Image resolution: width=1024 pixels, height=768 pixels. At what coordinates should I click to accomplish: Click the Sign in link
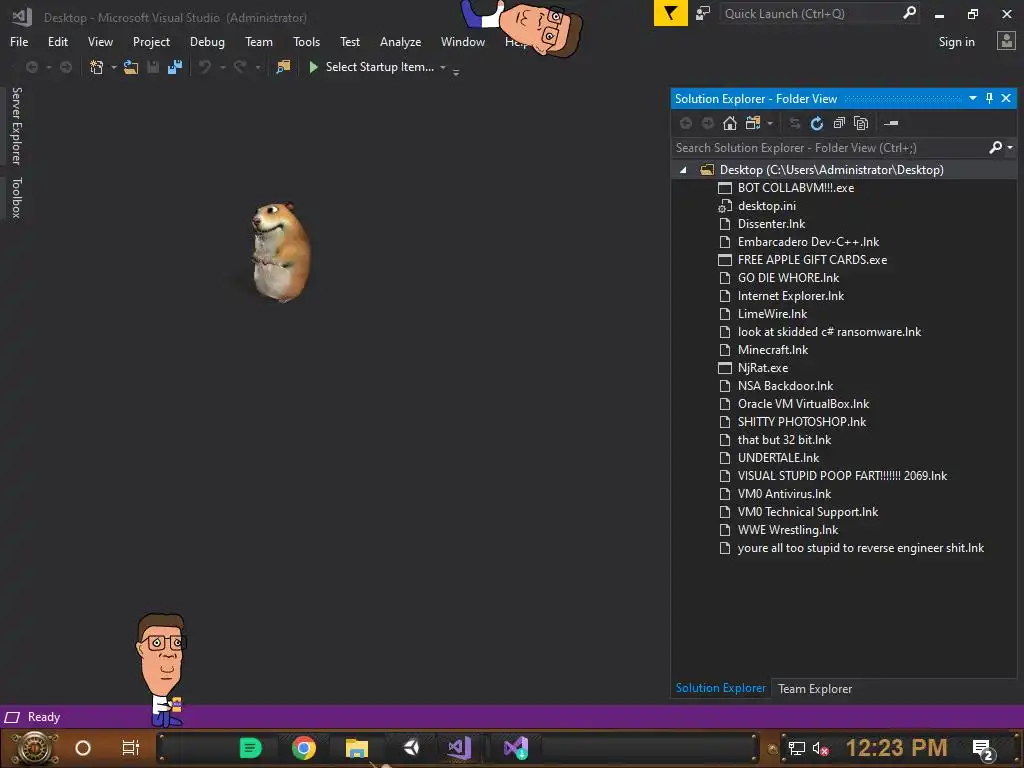point(956,42)
